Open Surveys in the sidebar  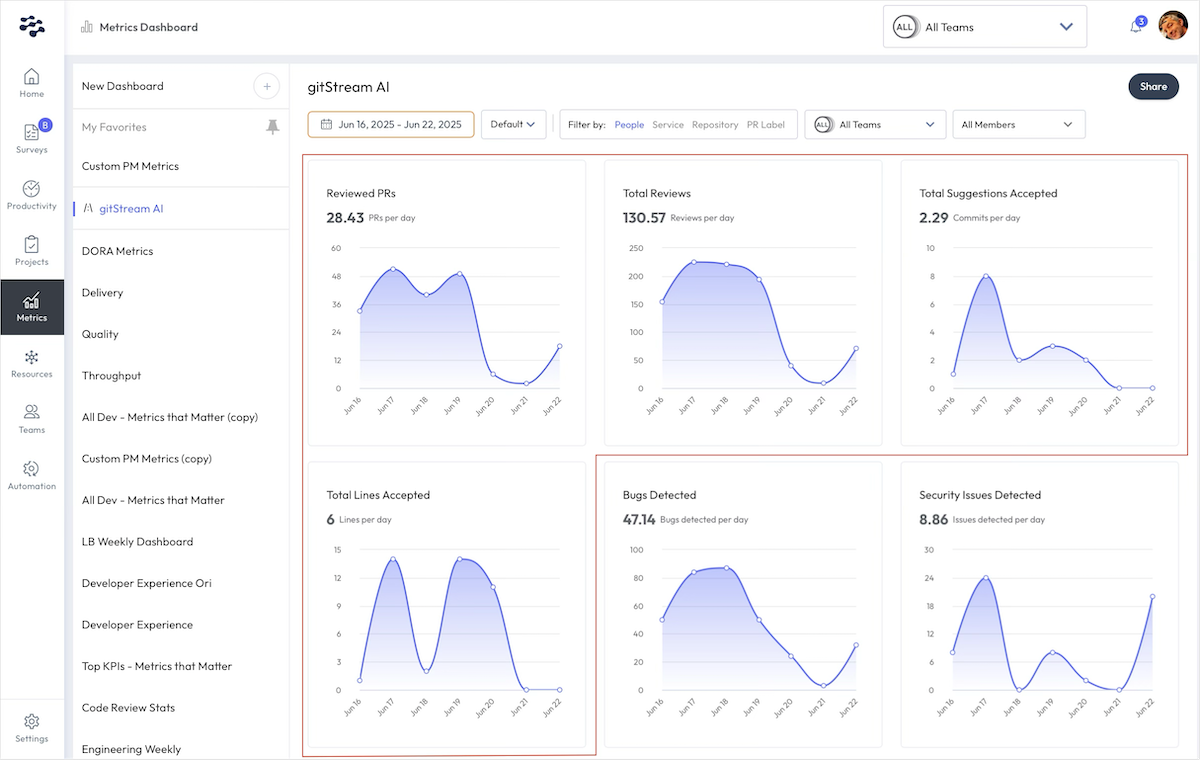pyautogui.click(x=32, y=139)
